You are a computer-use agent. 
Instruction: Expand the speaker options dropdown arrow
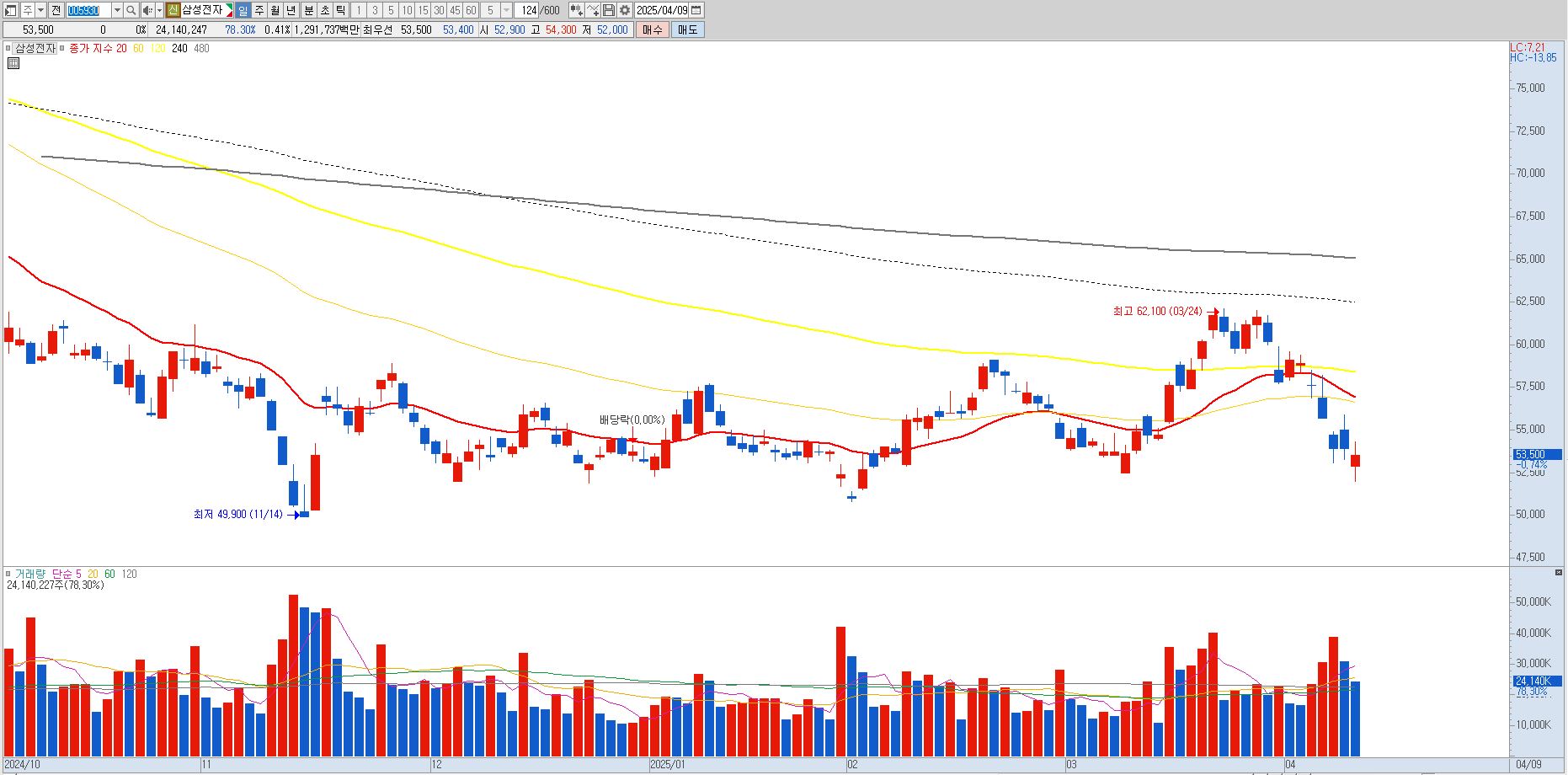pyautogui.click(x=159, y=10)
